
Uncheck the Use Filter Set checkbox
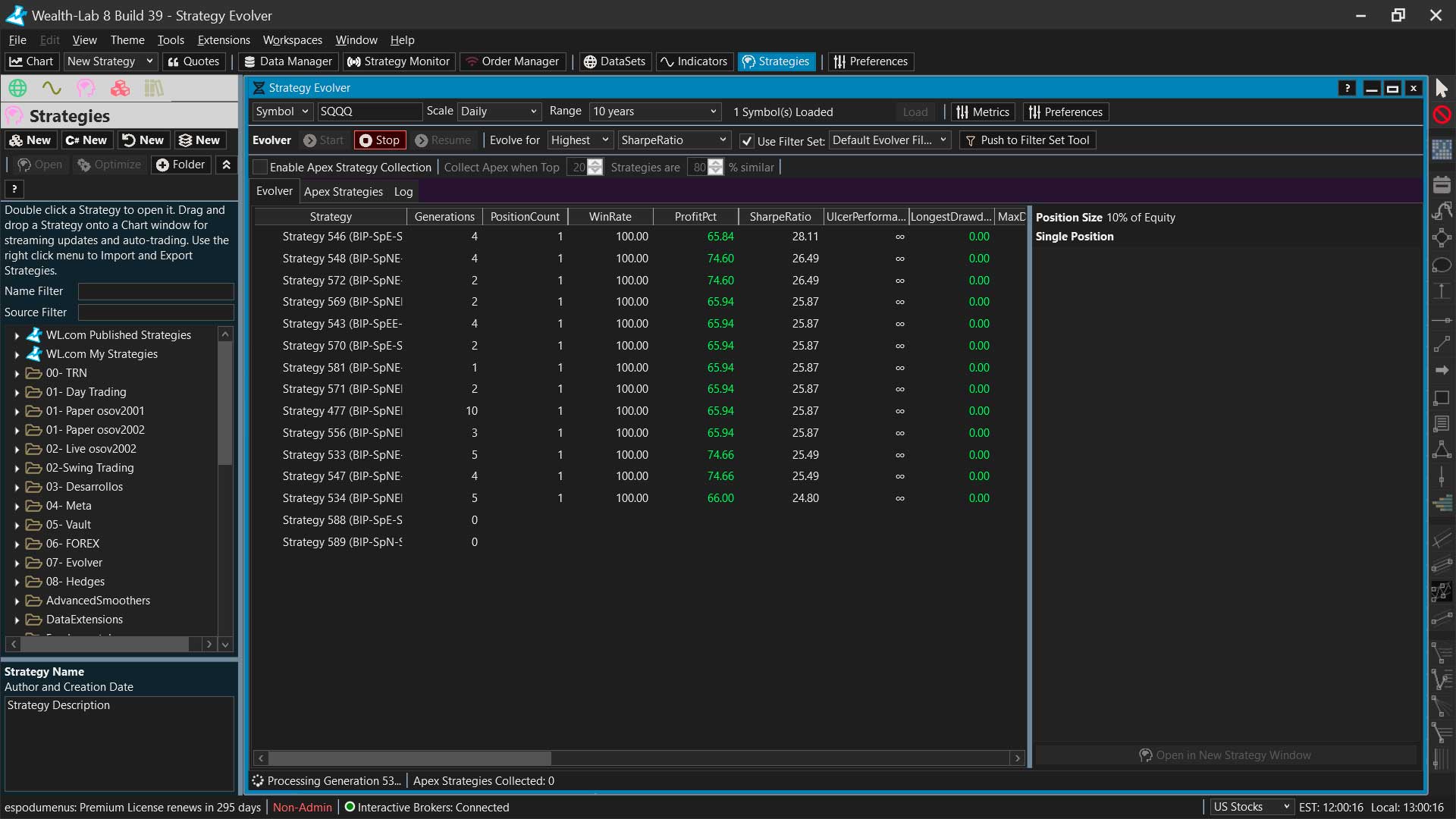point(747,141)
